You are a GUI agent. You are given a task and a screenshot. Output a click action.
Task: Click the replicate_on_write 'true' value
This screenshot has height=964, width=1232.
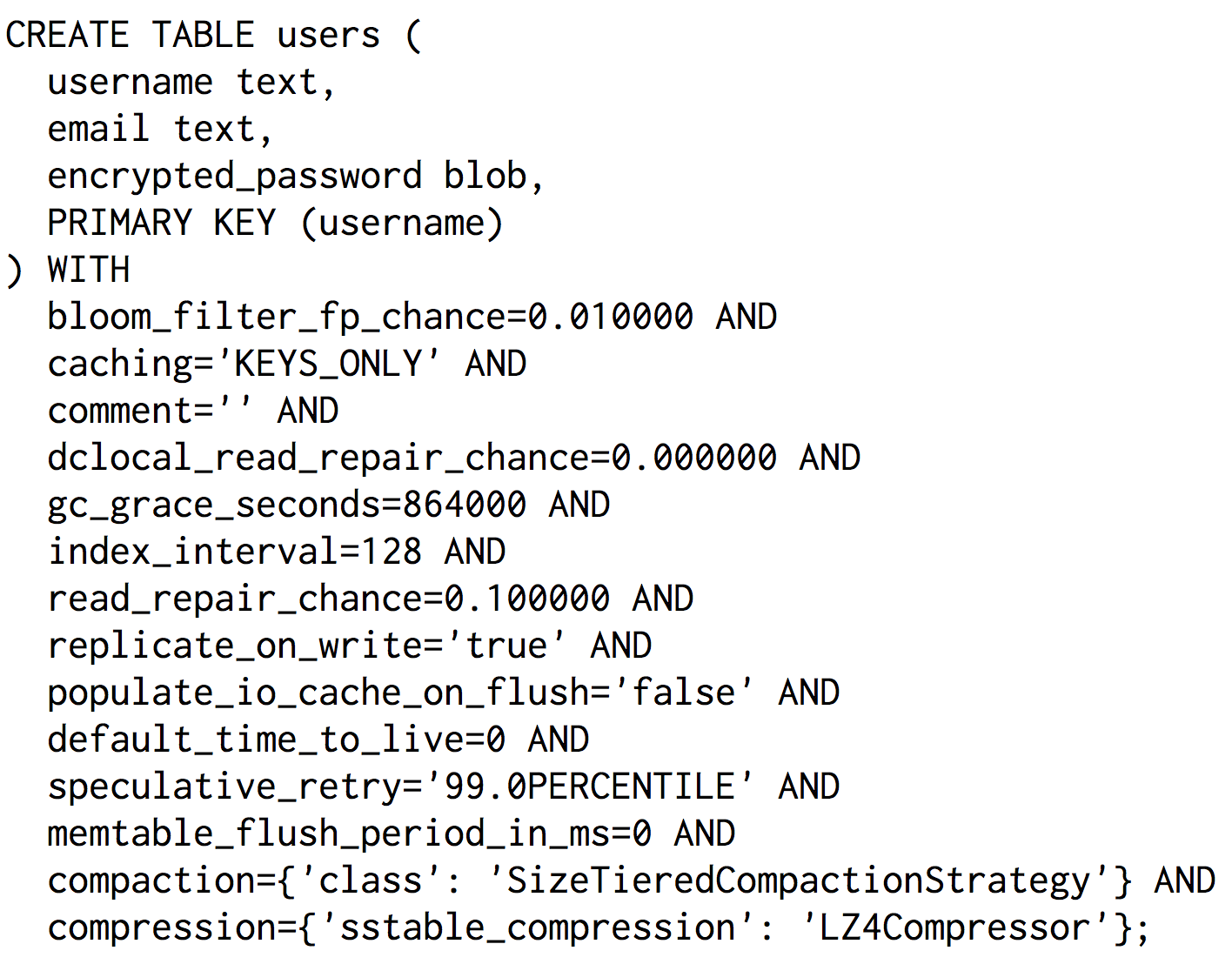pyautogui.click(x=506, y=646)
